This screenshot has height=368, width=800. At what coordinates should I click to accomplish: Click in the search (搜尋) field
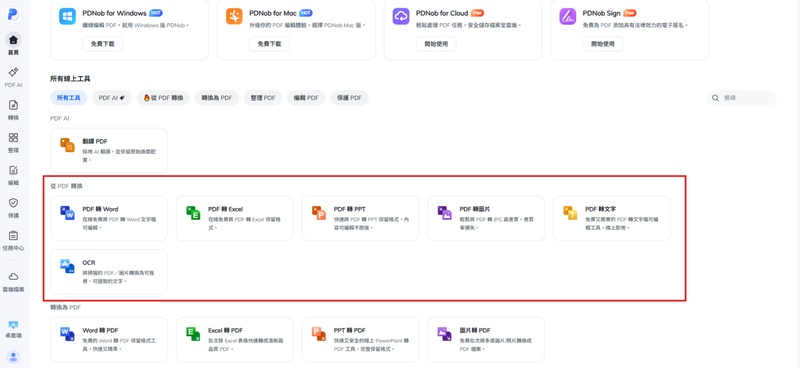(742, 98)
